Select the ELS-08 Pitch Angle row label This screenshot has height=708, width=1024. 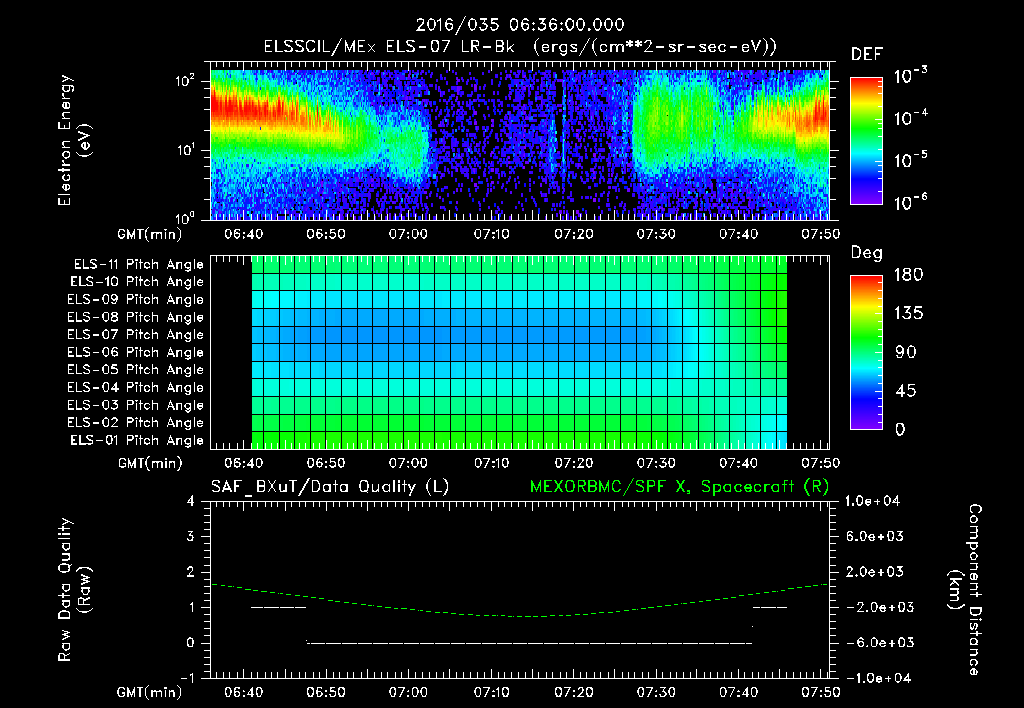[136, 317]
